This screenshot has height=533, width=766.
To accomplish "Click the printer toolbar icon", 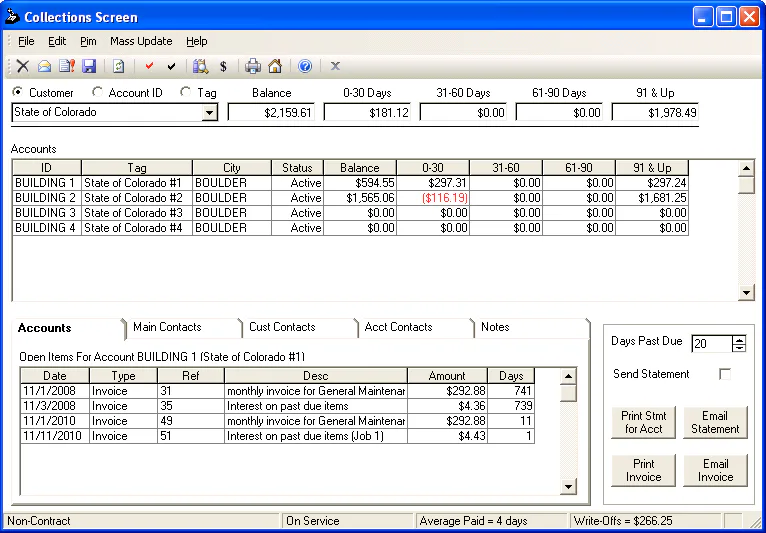I will pos(253,67).
